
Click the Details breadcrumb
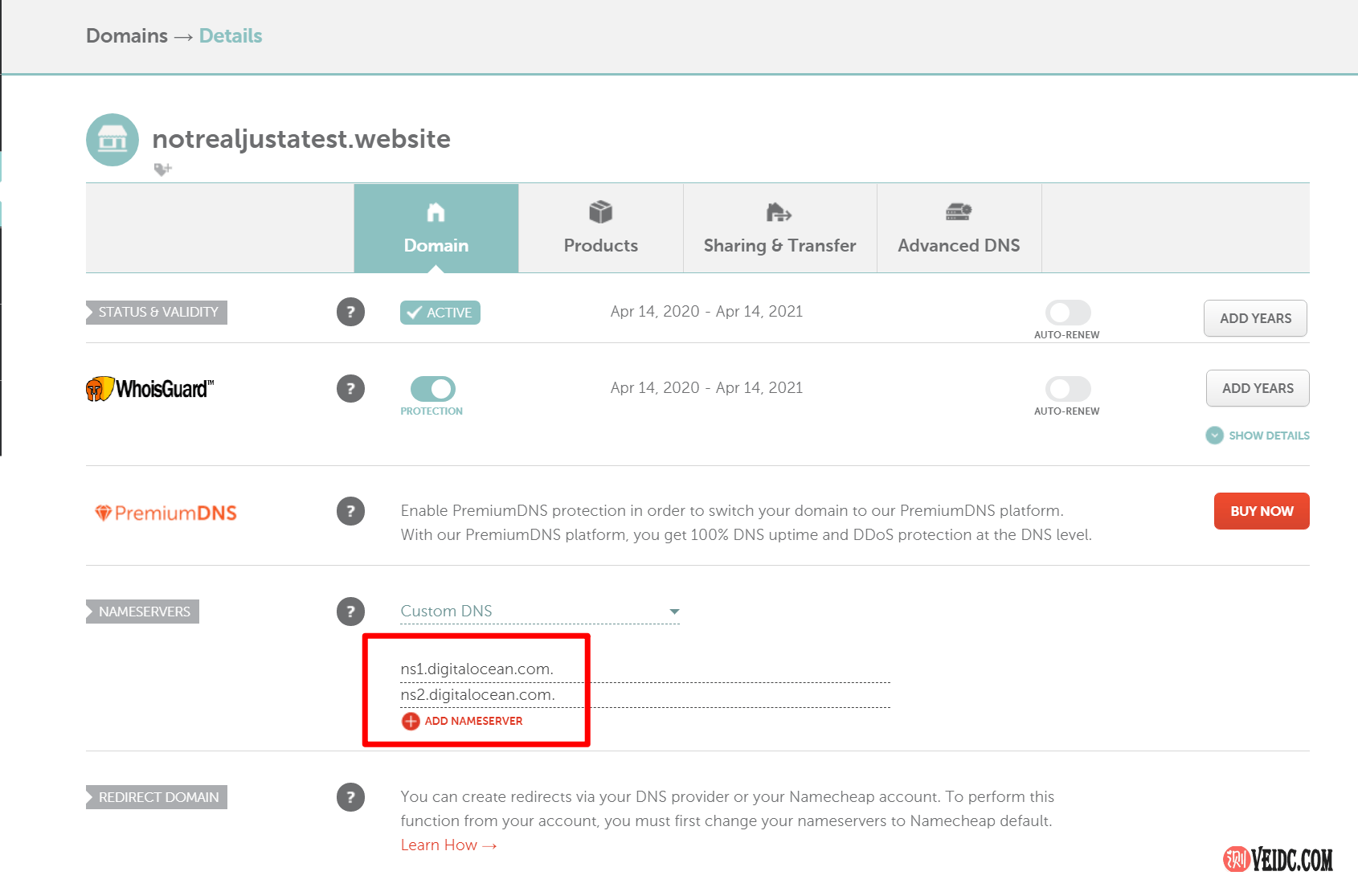point(231,36)
